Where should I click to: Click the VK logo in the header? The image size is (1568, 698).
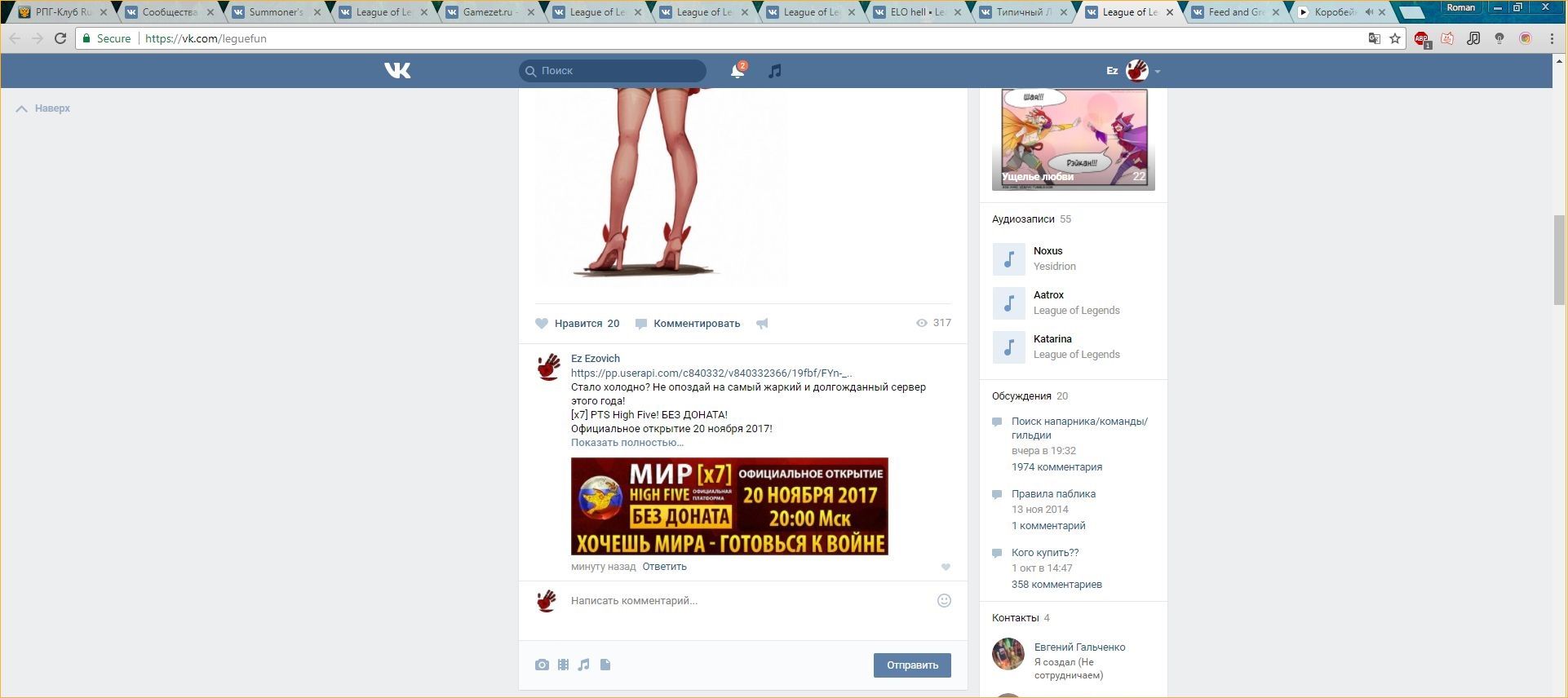(397, 71)
